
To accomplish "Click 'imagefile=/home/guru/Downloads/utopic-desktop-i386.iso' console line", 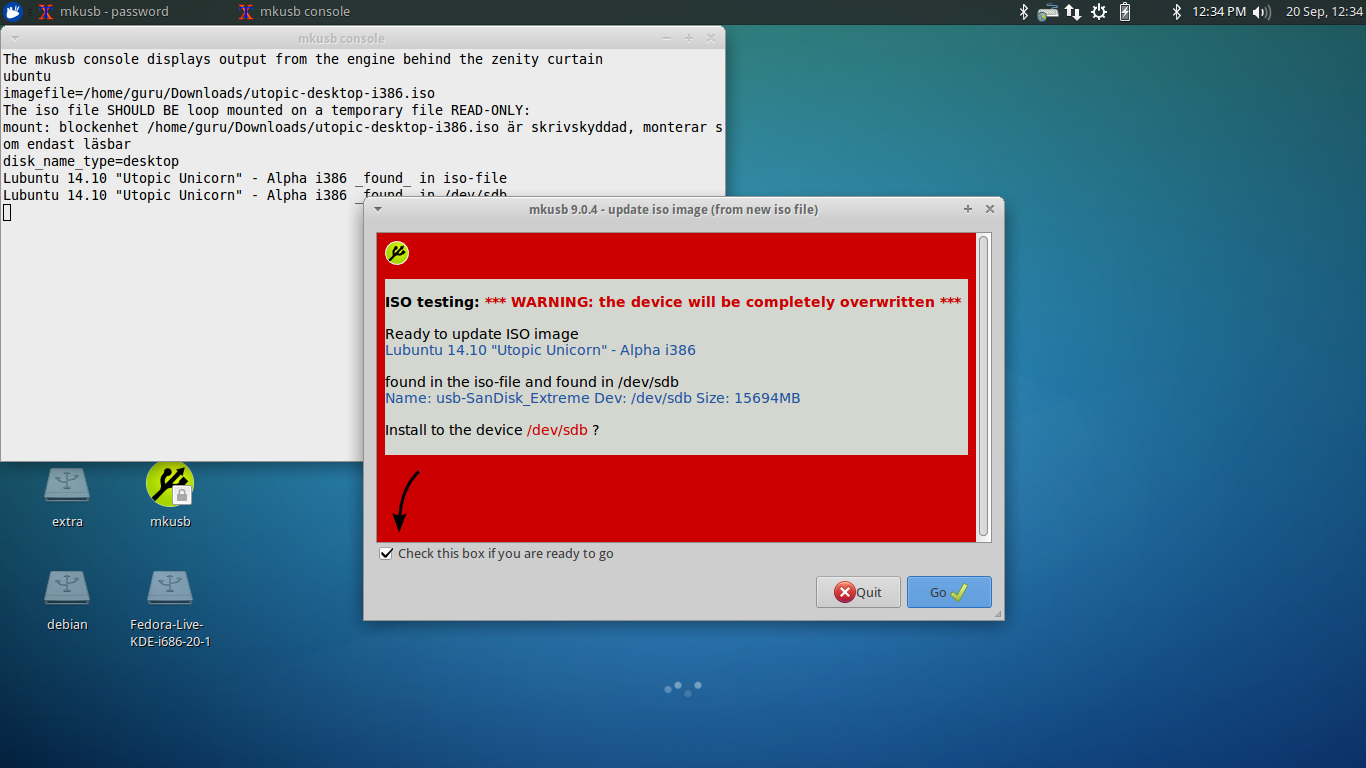I will tap(219, 93).
